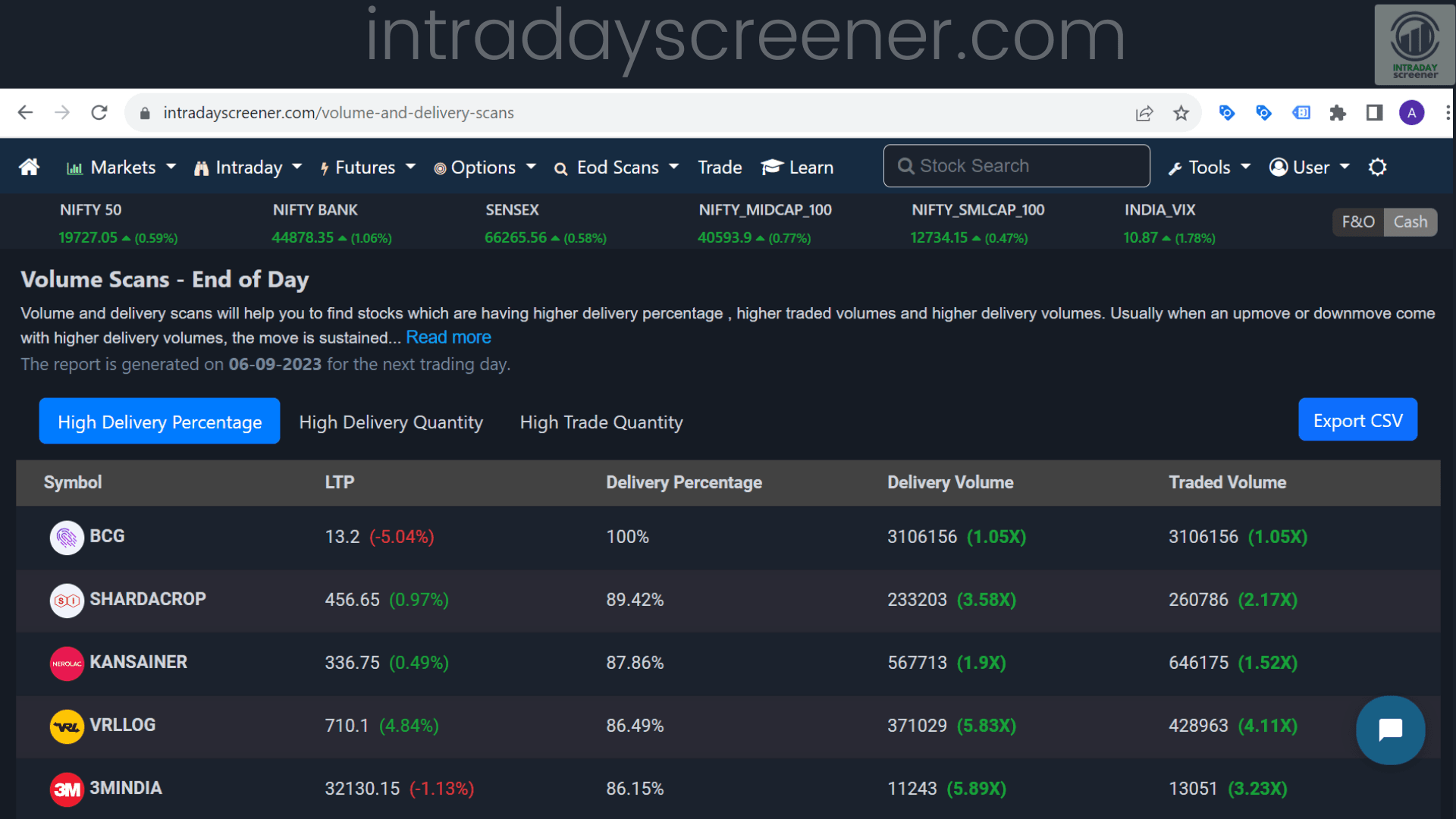Image resolution: width=1456 pixels, height=819 pixels.
Task: Expand the Futures dropdown menu
Action: pyautogui.click(x=367, y=168)
